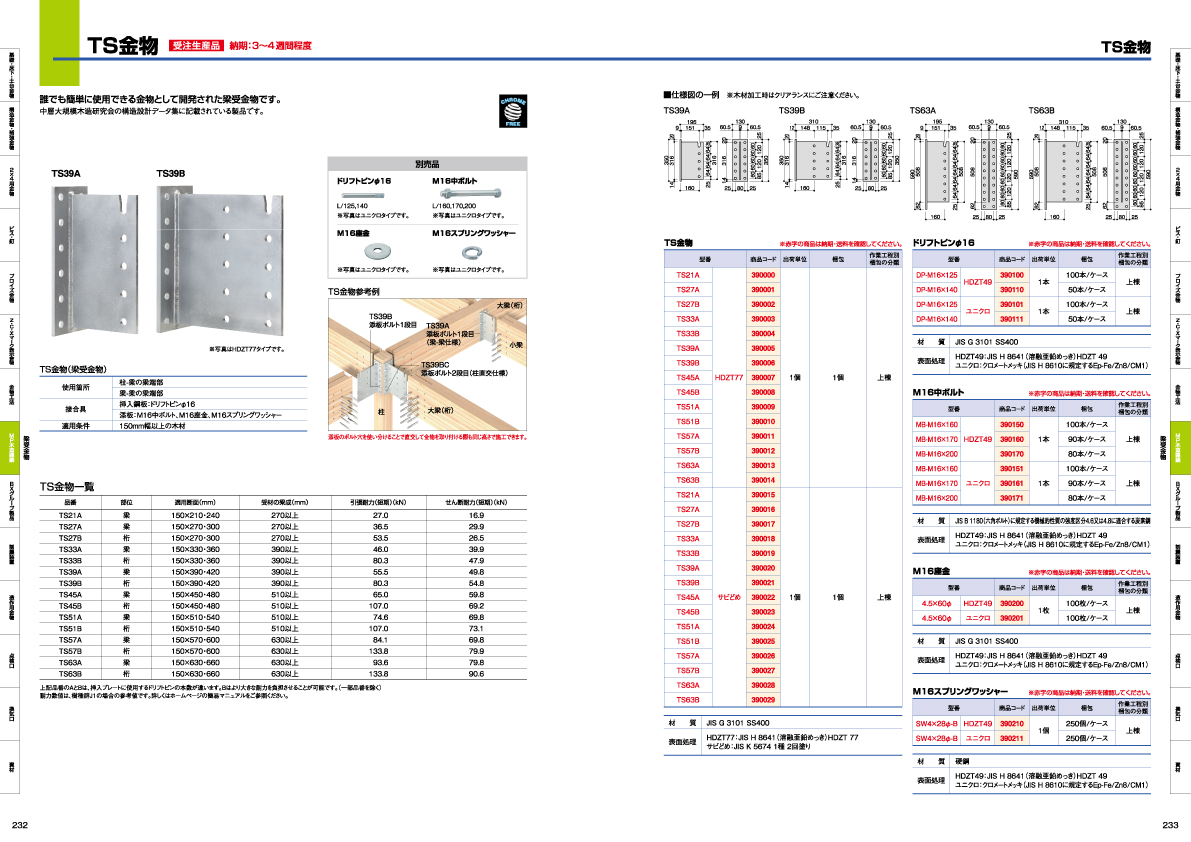Select product code 390005
The width and height of the screenshot is (1191, 842).
point(763,348)
